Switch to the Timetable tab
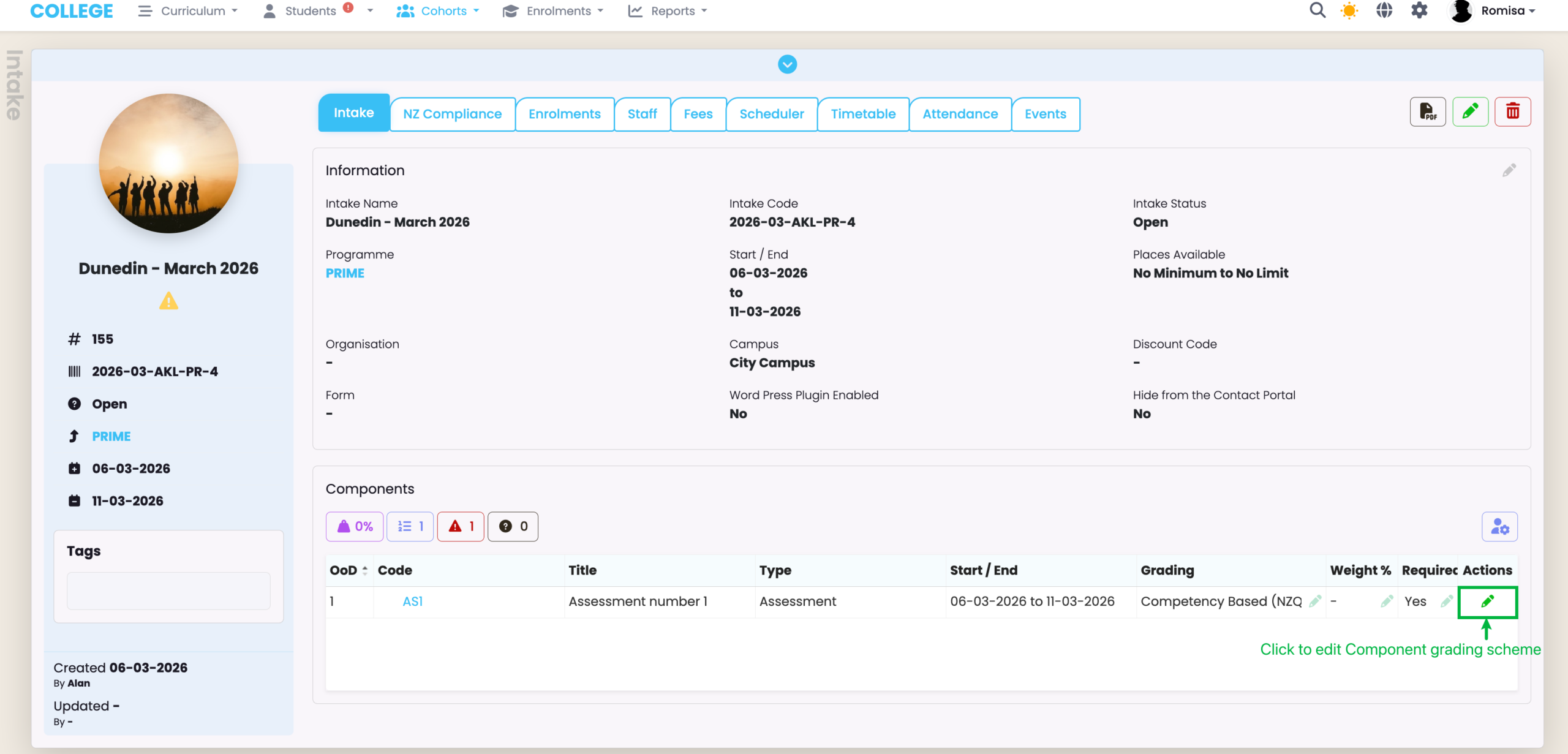The width and height of the screenshot is (1568, 754). [863, 114]
